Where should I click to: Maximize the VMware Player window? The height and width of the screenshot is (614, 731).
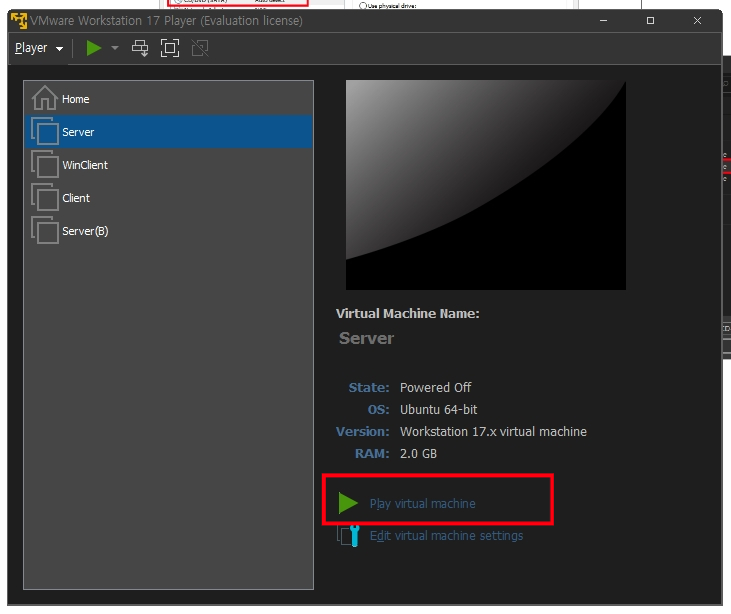(x=650, y=21)
